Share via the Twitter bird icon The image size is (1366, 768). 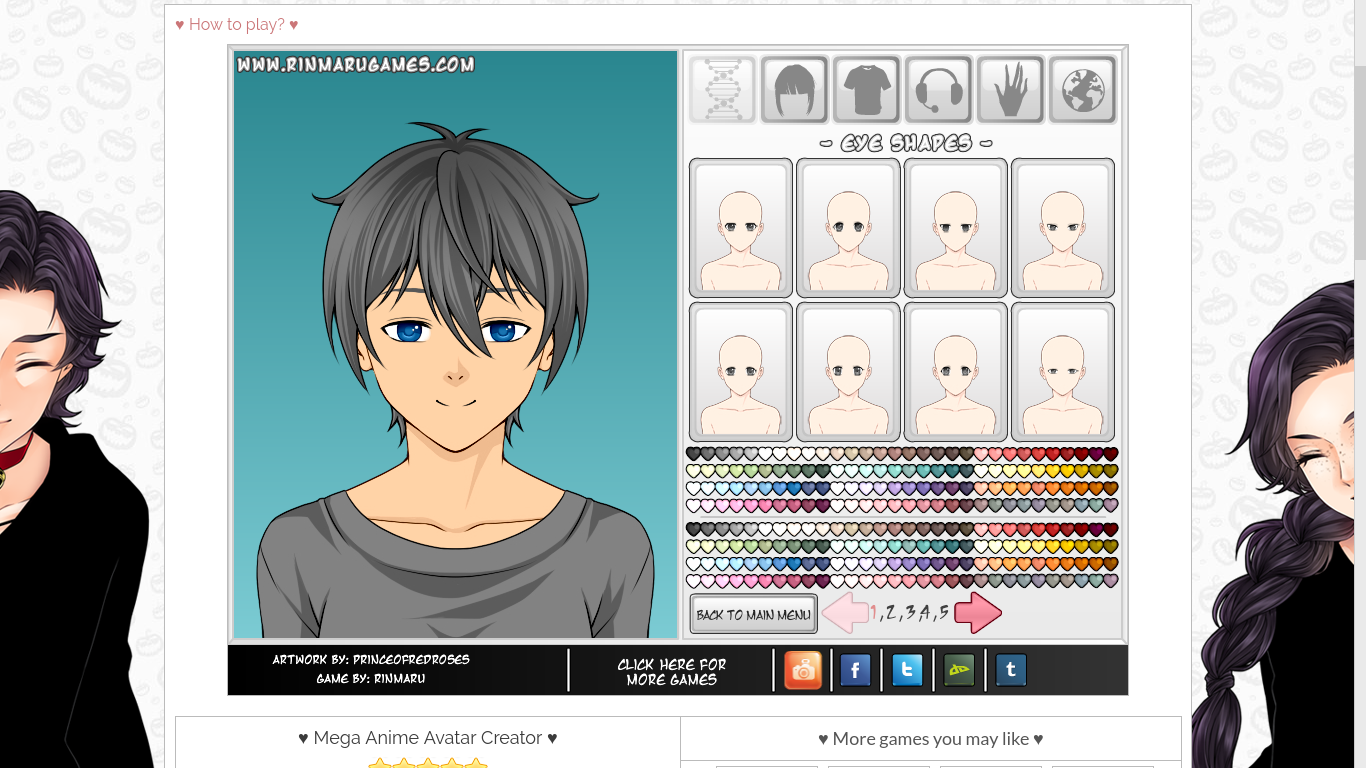coord(907,670)
